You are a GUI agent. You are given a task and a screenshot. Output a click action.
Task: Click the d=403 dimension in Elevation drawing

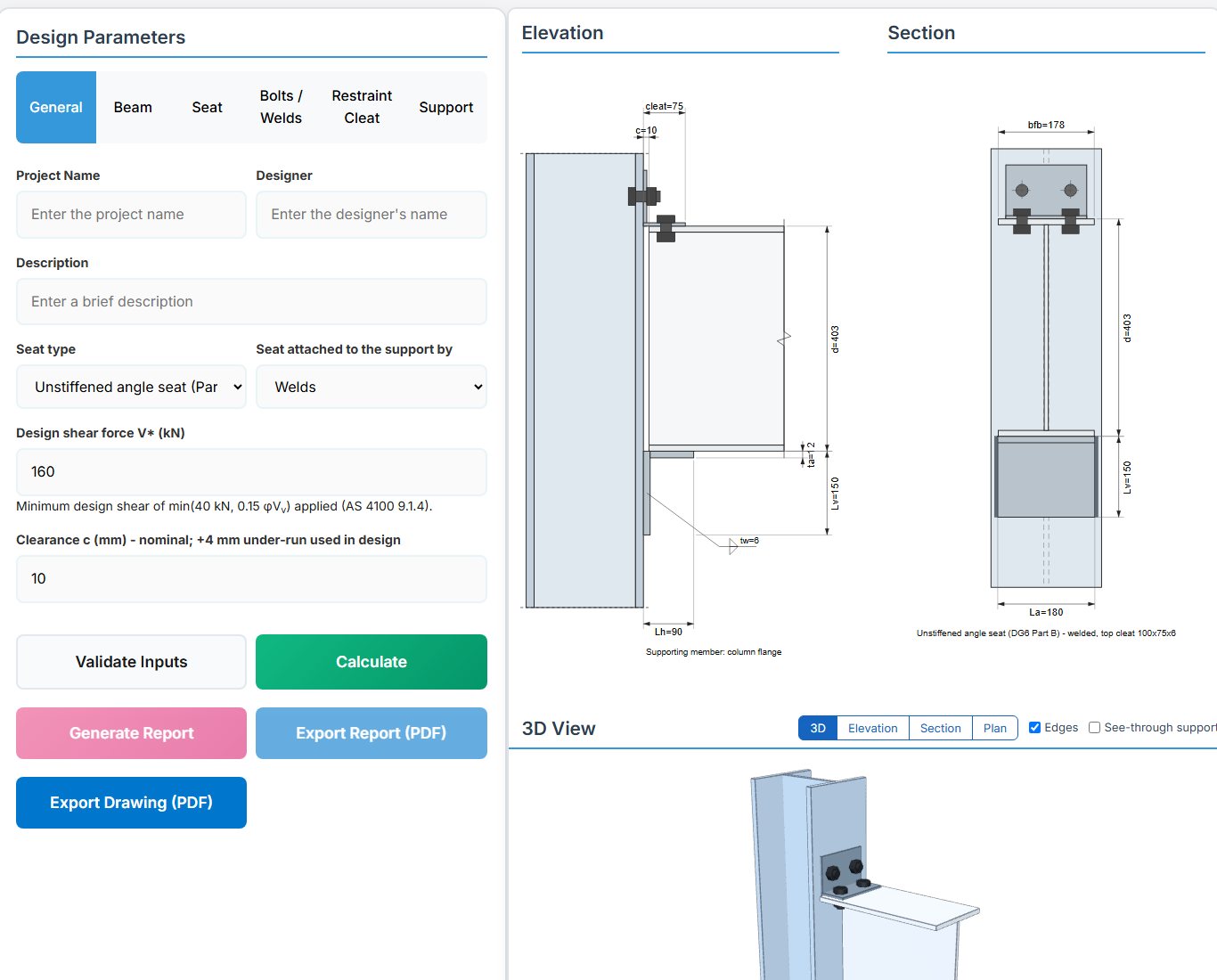pos(835,339)
